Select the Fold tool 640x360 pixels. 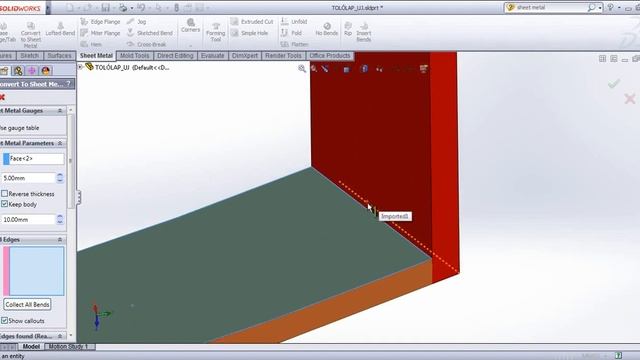(x=291, y=33)
